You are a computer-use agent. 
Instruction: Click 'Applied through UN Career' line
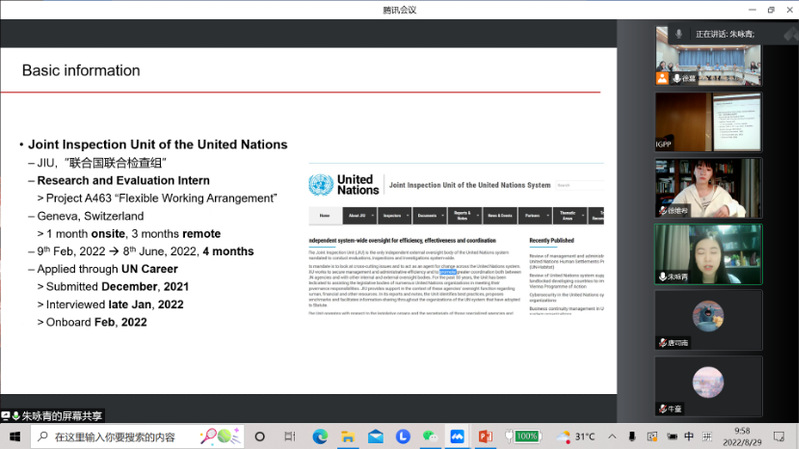pyautogui.click(x=108, y=269)
